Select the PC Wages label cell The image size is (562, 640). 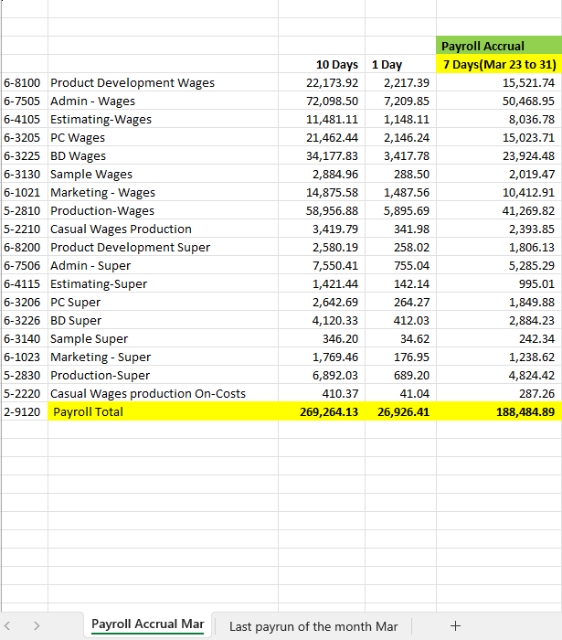(163, 138)
